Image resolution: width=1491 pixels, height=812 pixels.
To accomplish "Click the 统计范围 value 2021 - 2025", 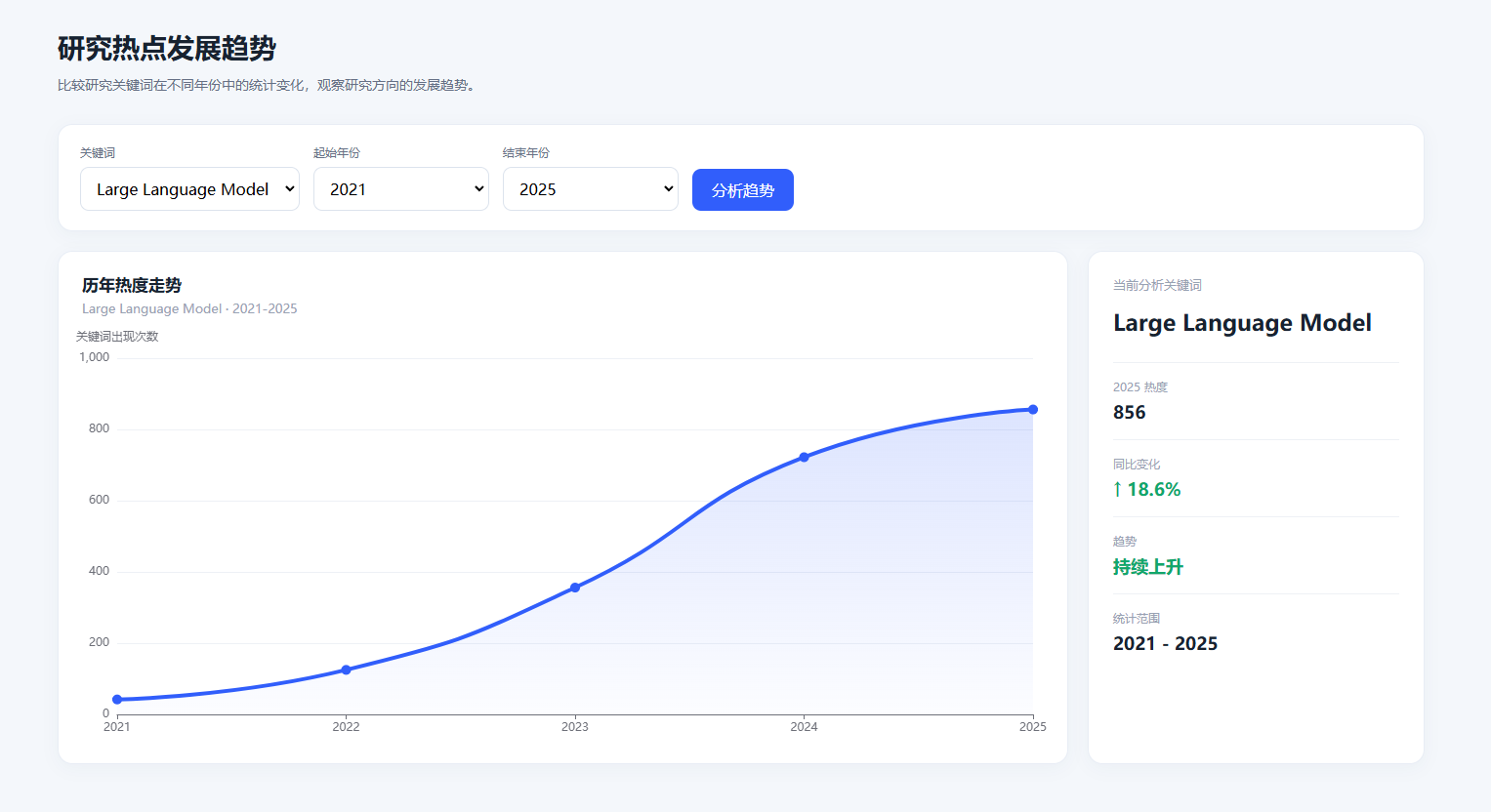I will [1166, 643].
